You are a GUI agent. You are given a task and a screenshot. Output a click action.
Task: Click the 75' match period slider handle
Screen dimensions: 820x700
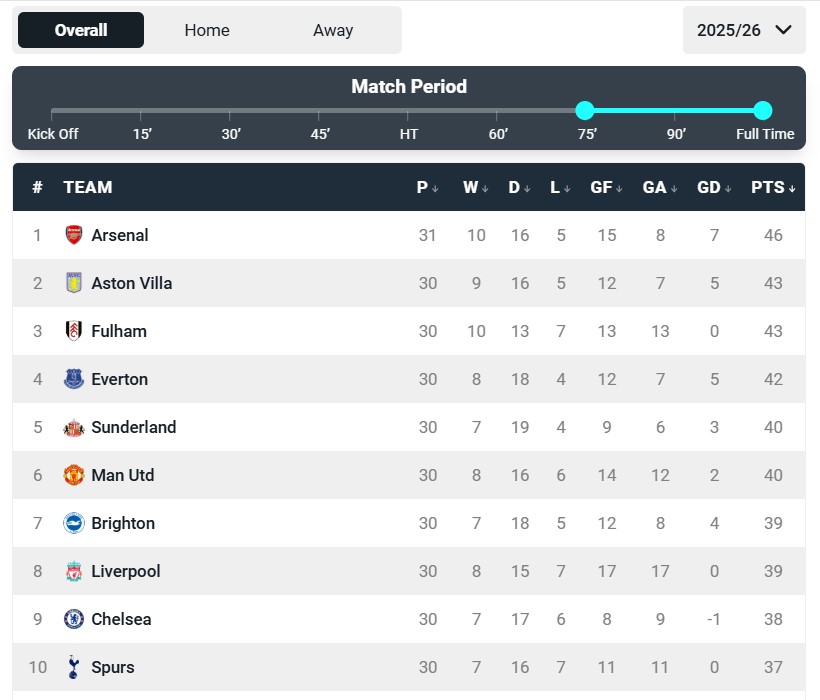(x=585, y=111)
